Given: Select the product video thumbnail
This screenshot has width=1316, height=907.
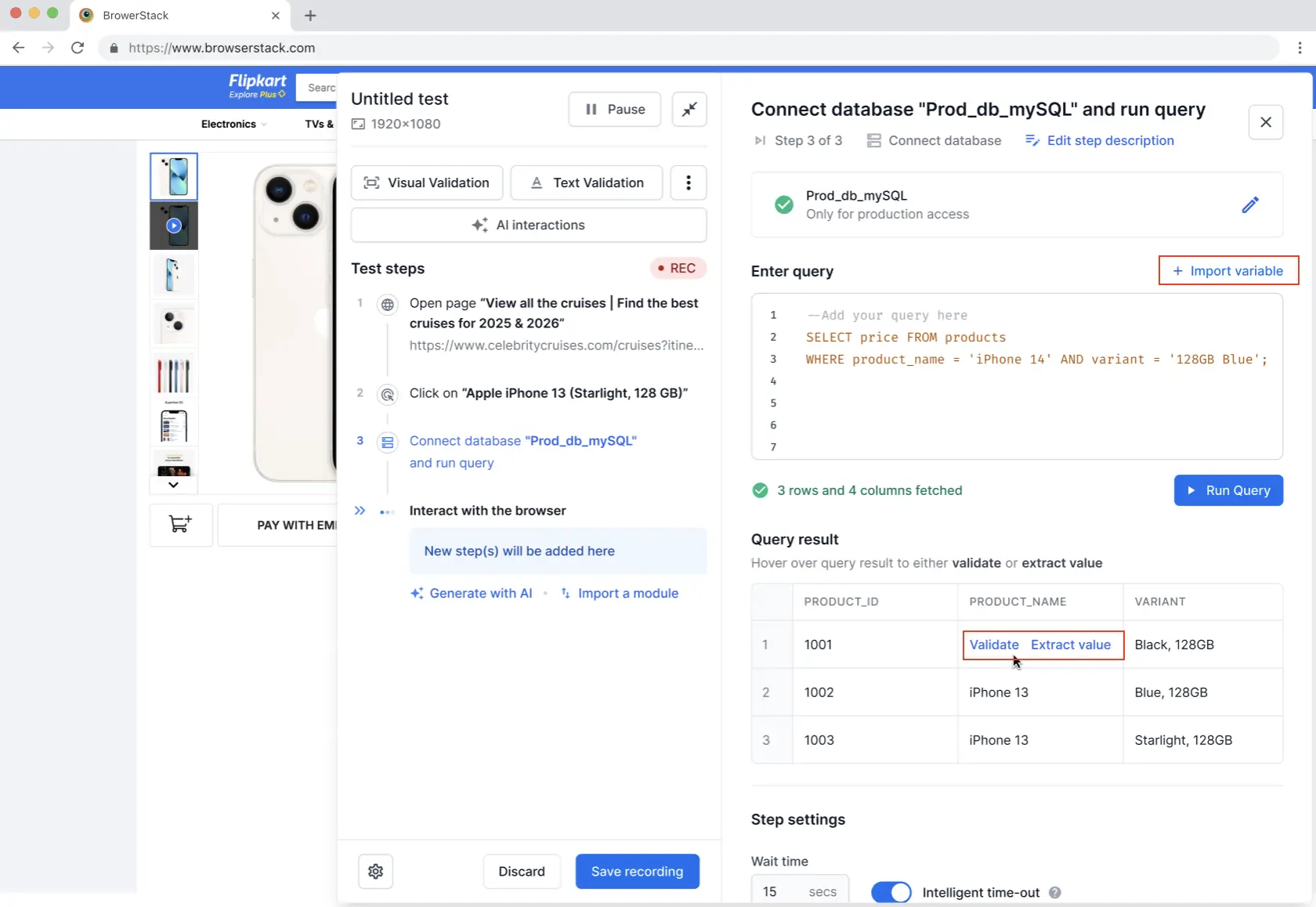Looking at the screenshot, I should point(174,226).
